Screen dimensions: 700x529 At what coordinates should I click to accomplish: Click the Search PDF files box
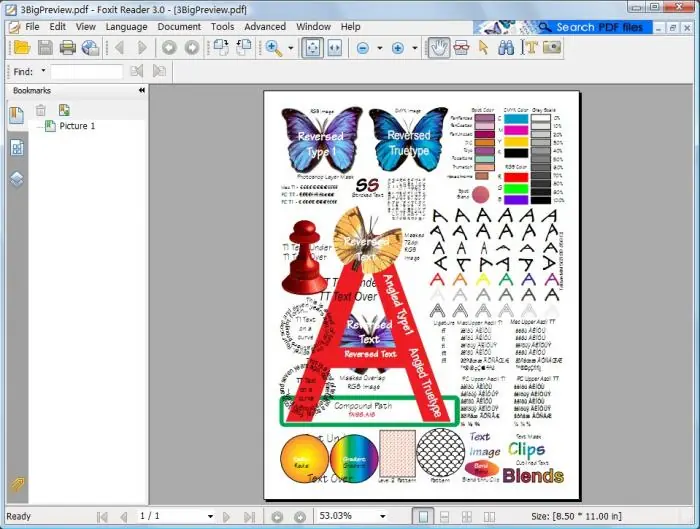point(600,27)
